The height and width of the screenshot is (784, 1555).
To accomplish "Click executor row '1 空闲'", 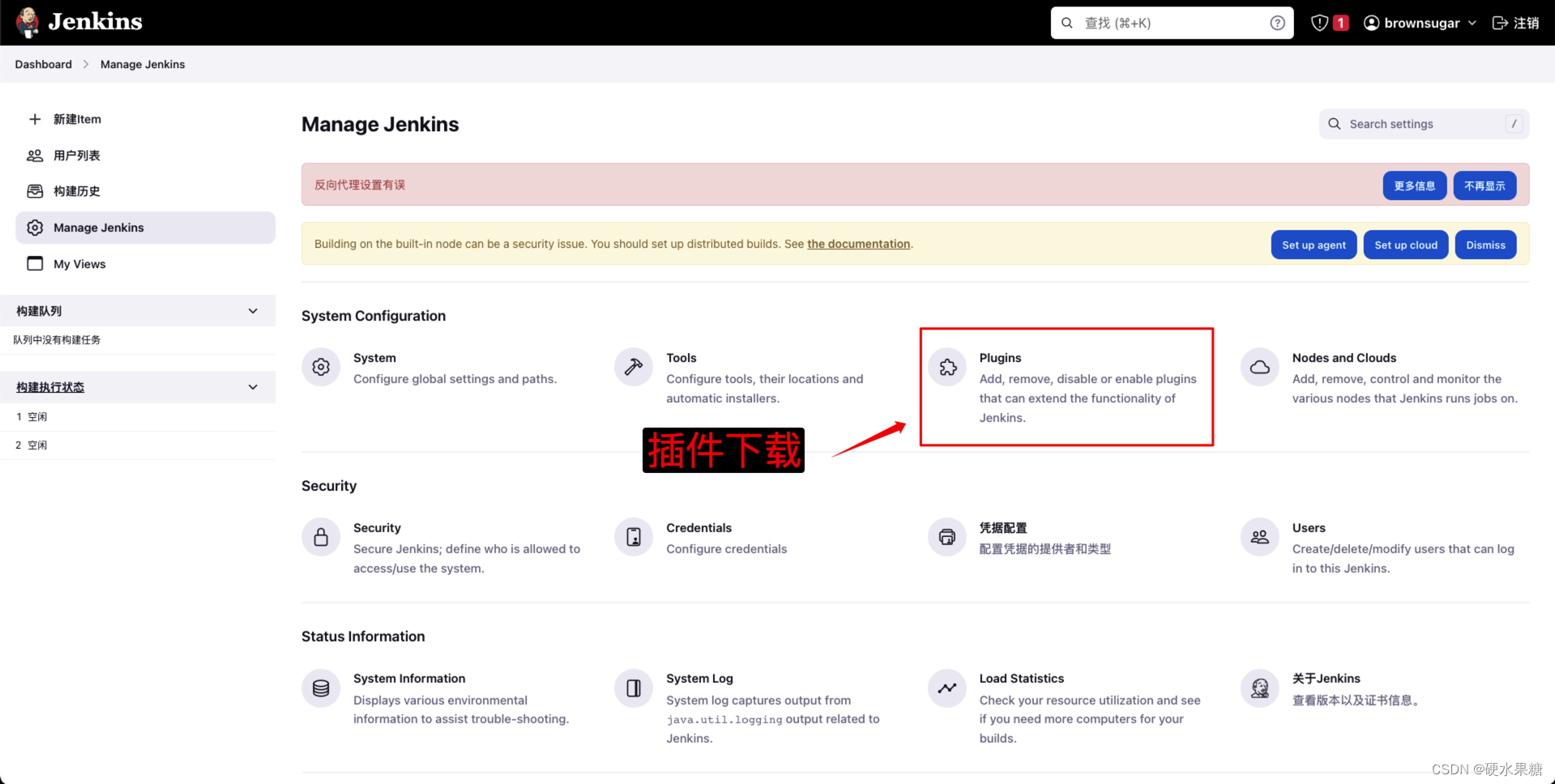I will [x=138, y=416].
